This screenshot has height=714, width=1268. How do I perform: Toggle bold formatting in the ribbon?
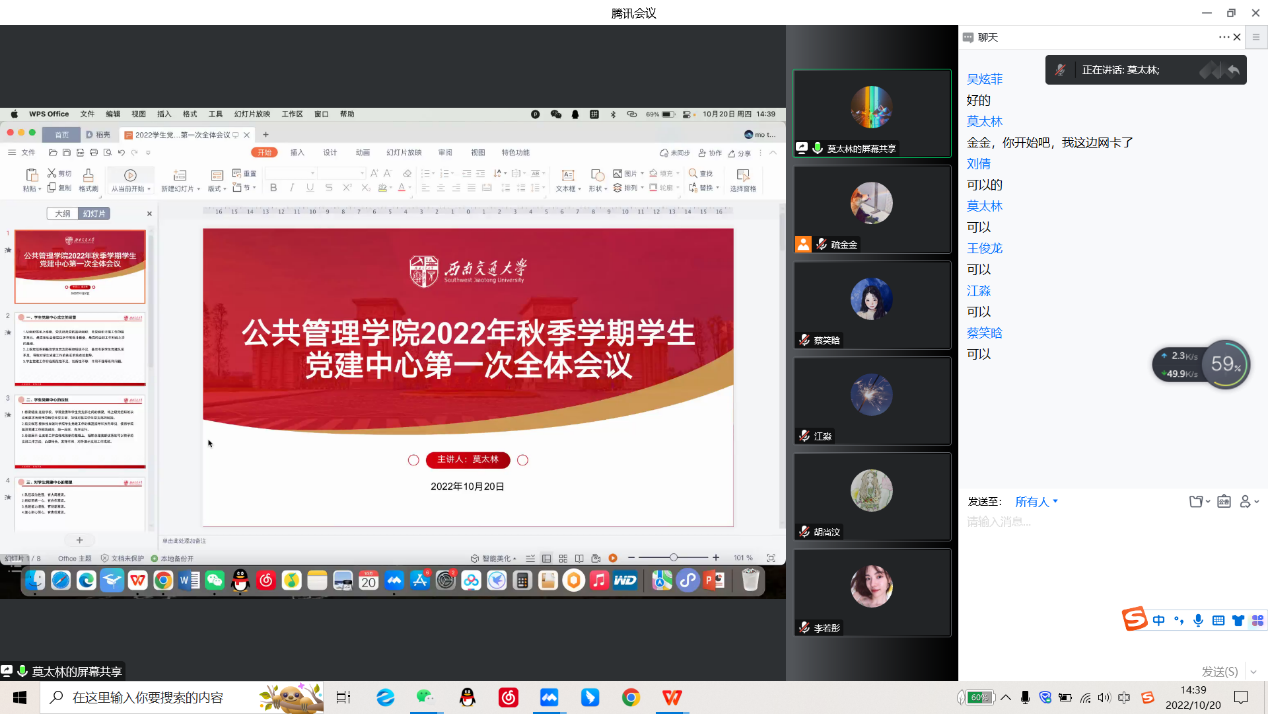[273, 188]
